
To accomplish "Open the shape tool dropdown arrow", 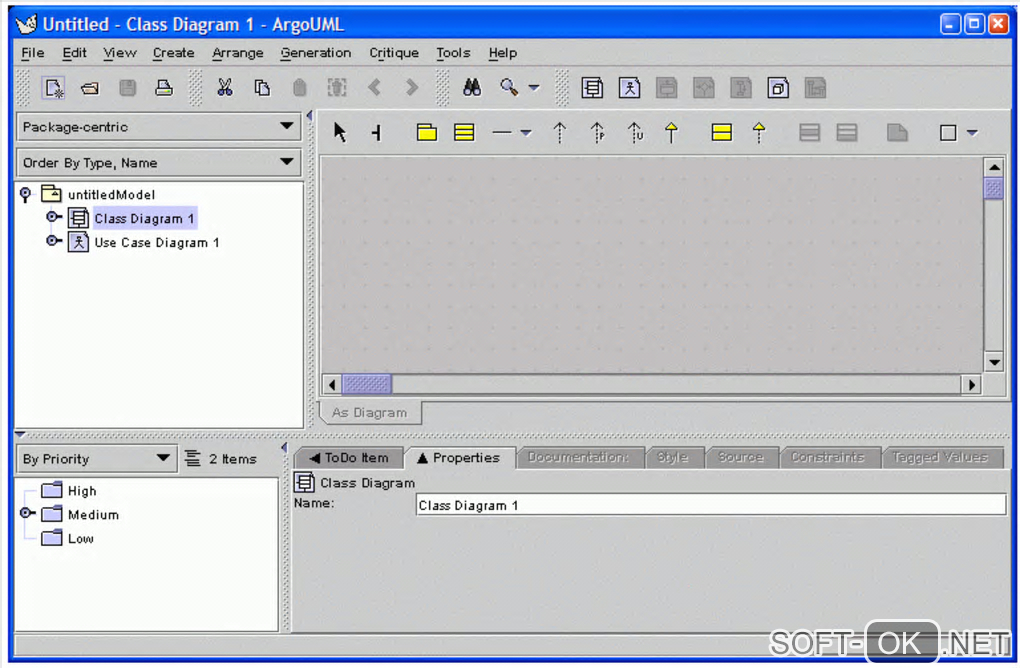I will (972, 133).
